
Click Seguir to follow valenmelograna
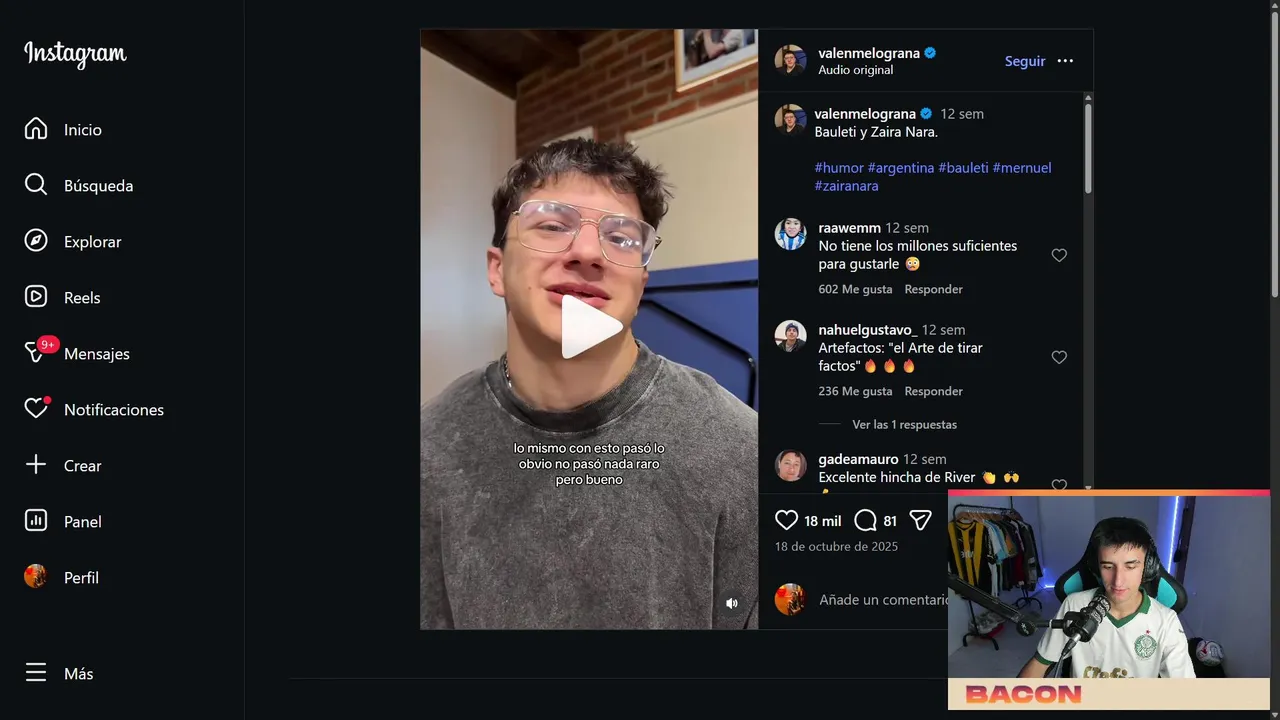point(1025,61)
